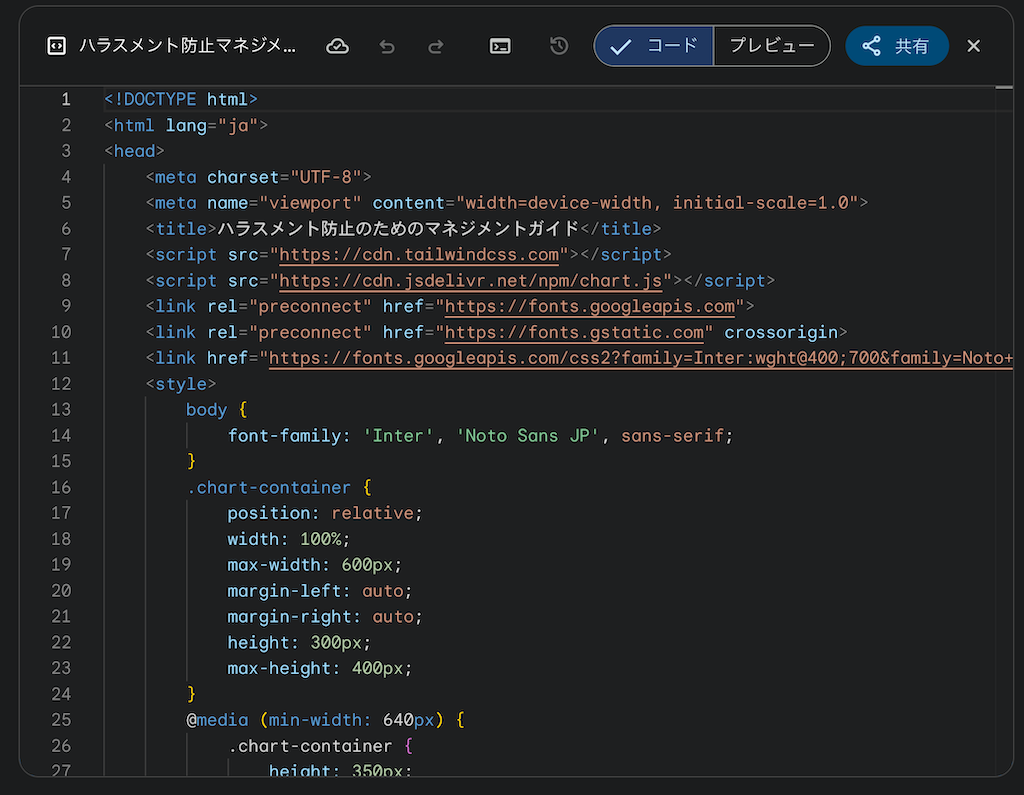The image size is (1024, 795).
Task: Click the title text ハラスメント防止のためのマネジメントガイド
Action: [x=398, y=229]
